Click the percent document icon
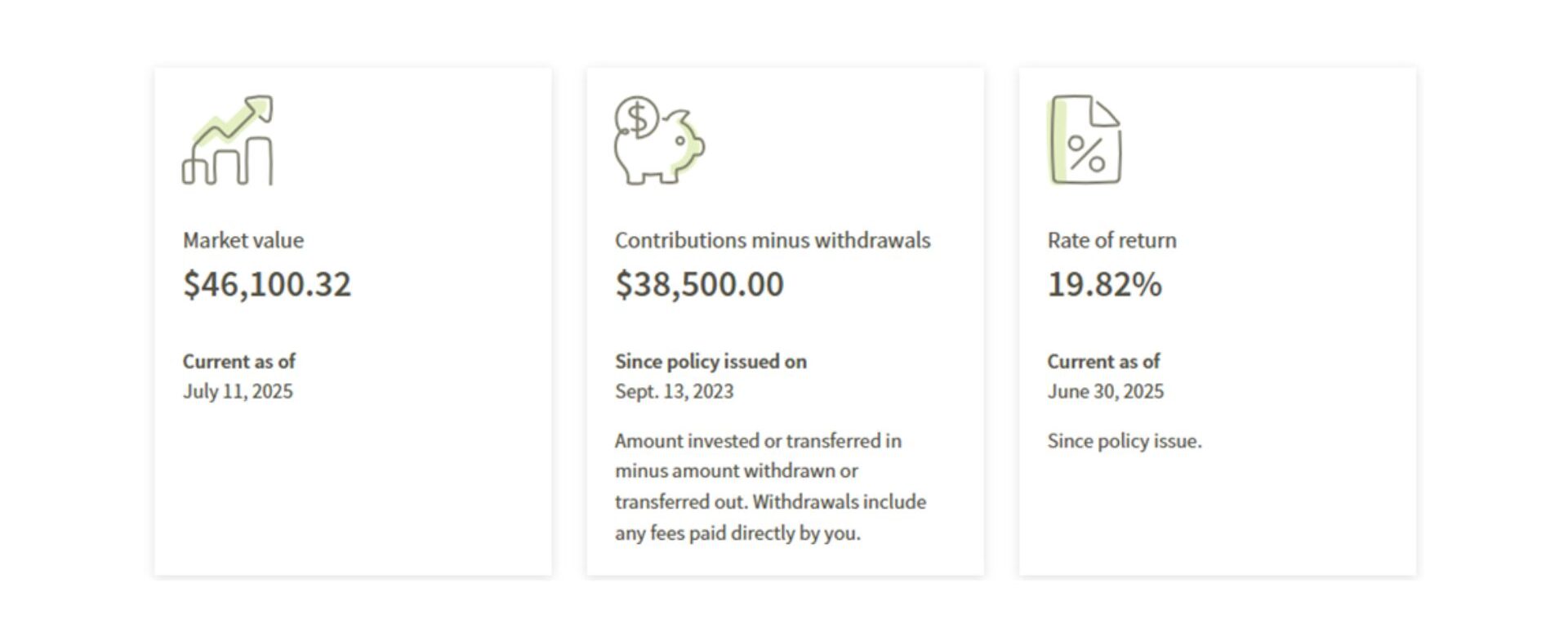 [1085, 140]
